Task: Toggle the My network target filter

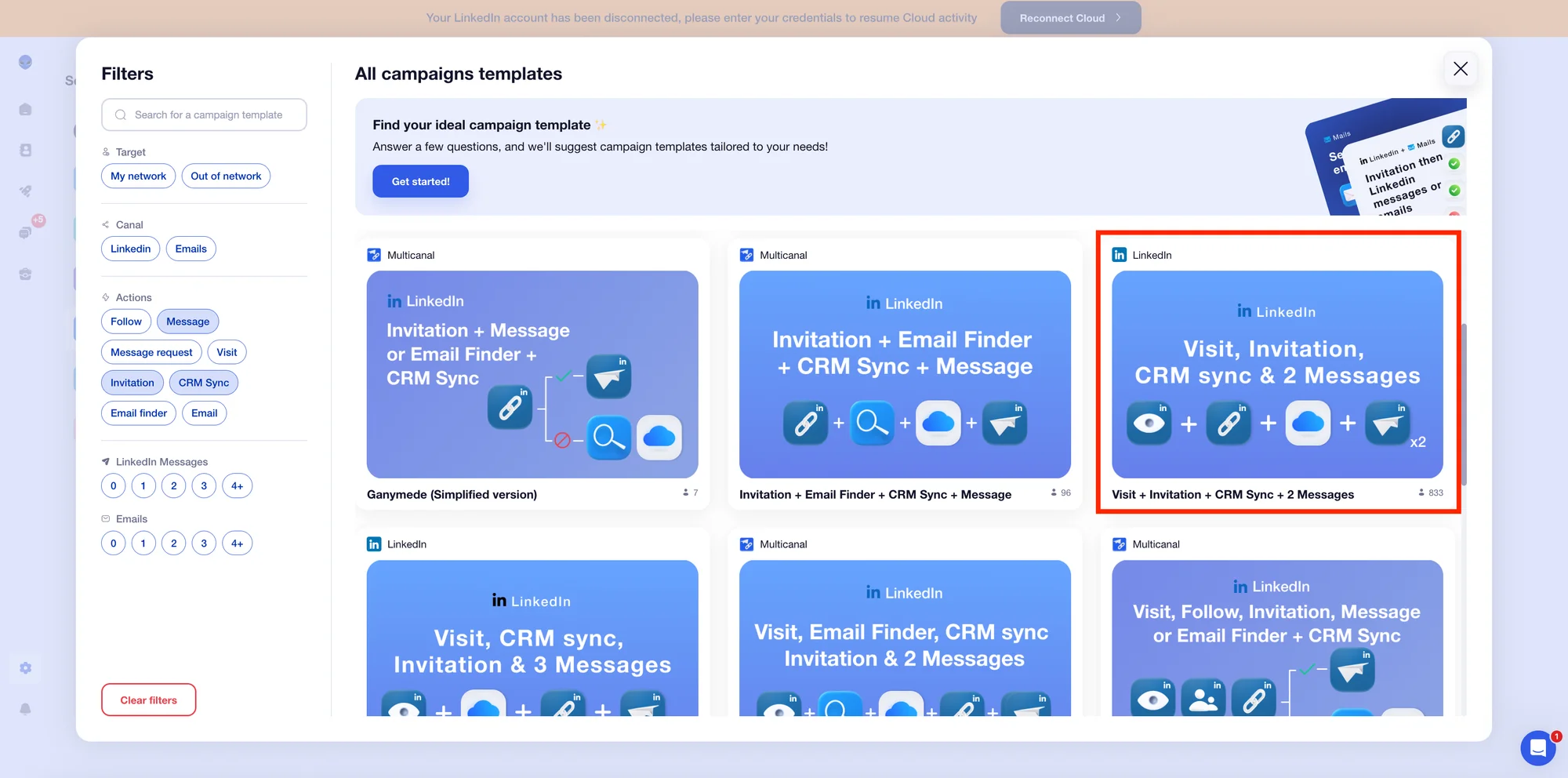Action: point(138,176)
